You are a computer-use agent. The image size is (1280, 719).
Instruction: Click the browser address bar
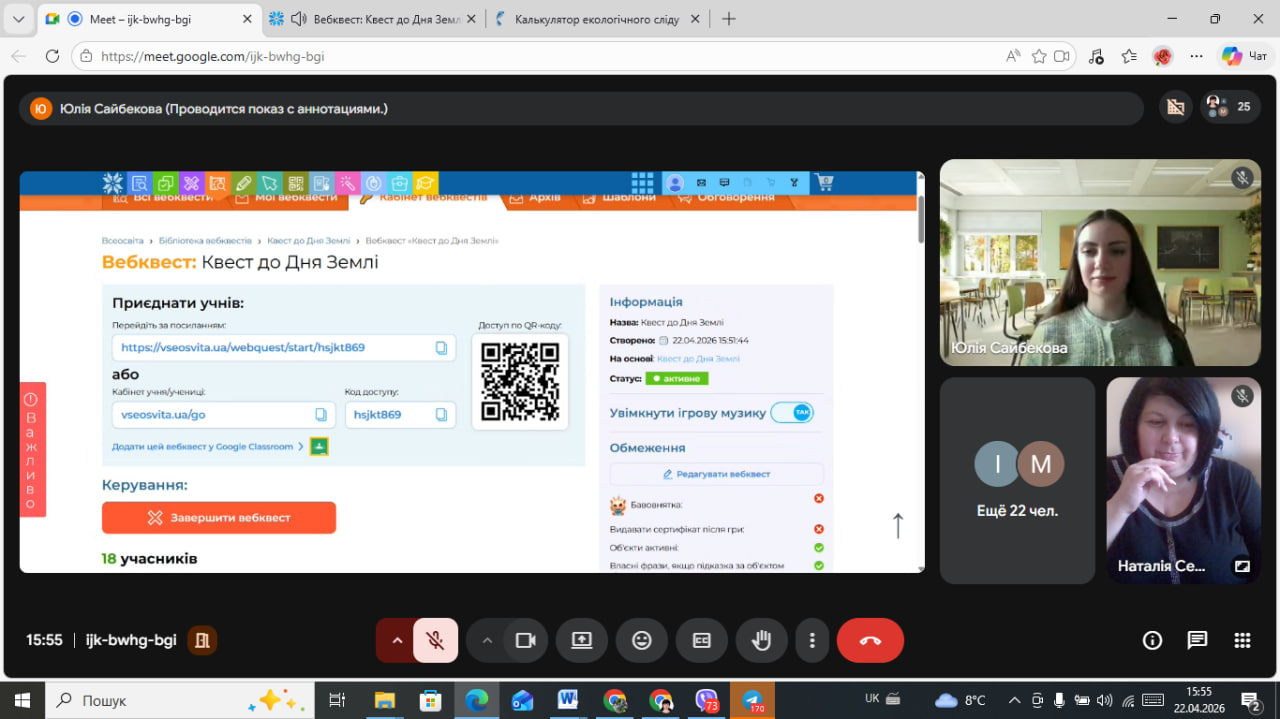point(540,57)
